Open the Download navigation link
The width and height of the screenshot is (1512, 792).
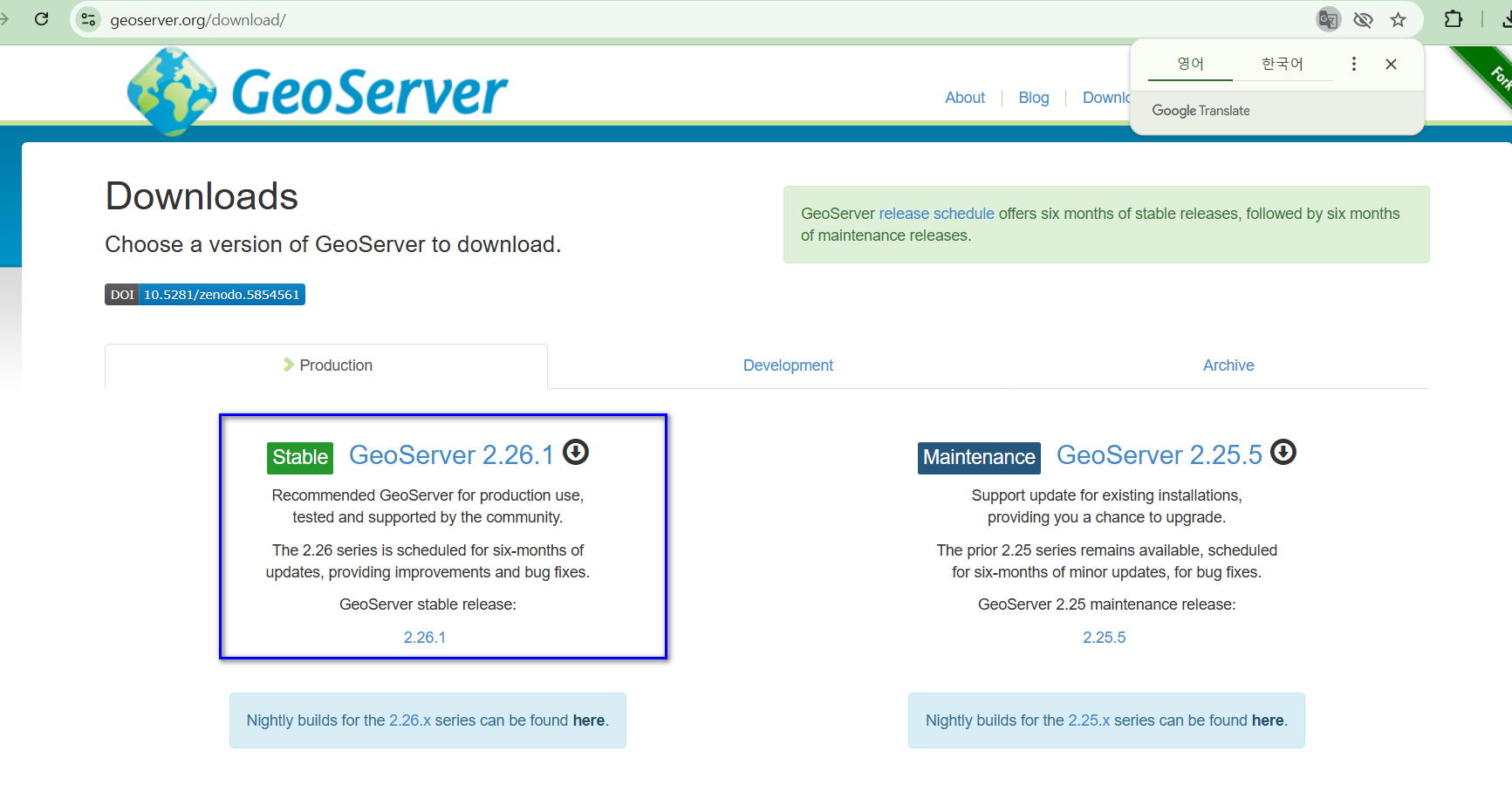click(1106, 98)
